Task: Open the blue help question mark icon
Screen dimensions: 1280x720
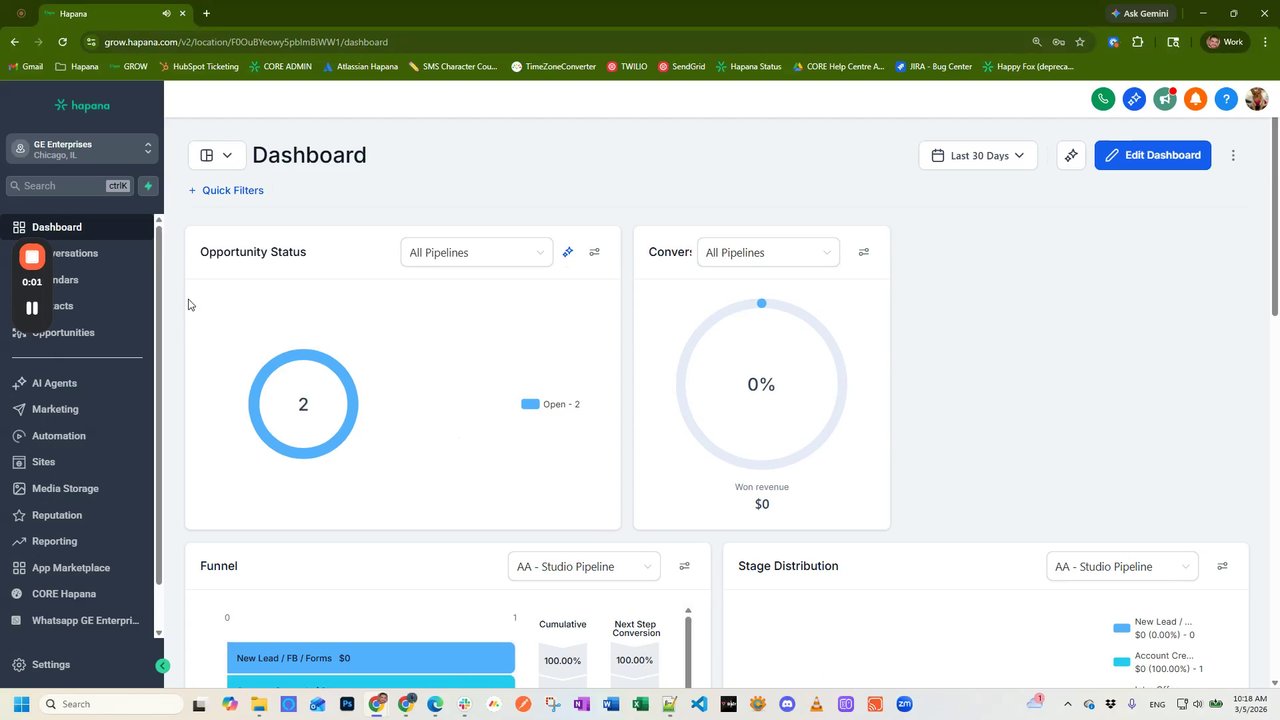Action: pyautogui.click(x=1226, y=99)
